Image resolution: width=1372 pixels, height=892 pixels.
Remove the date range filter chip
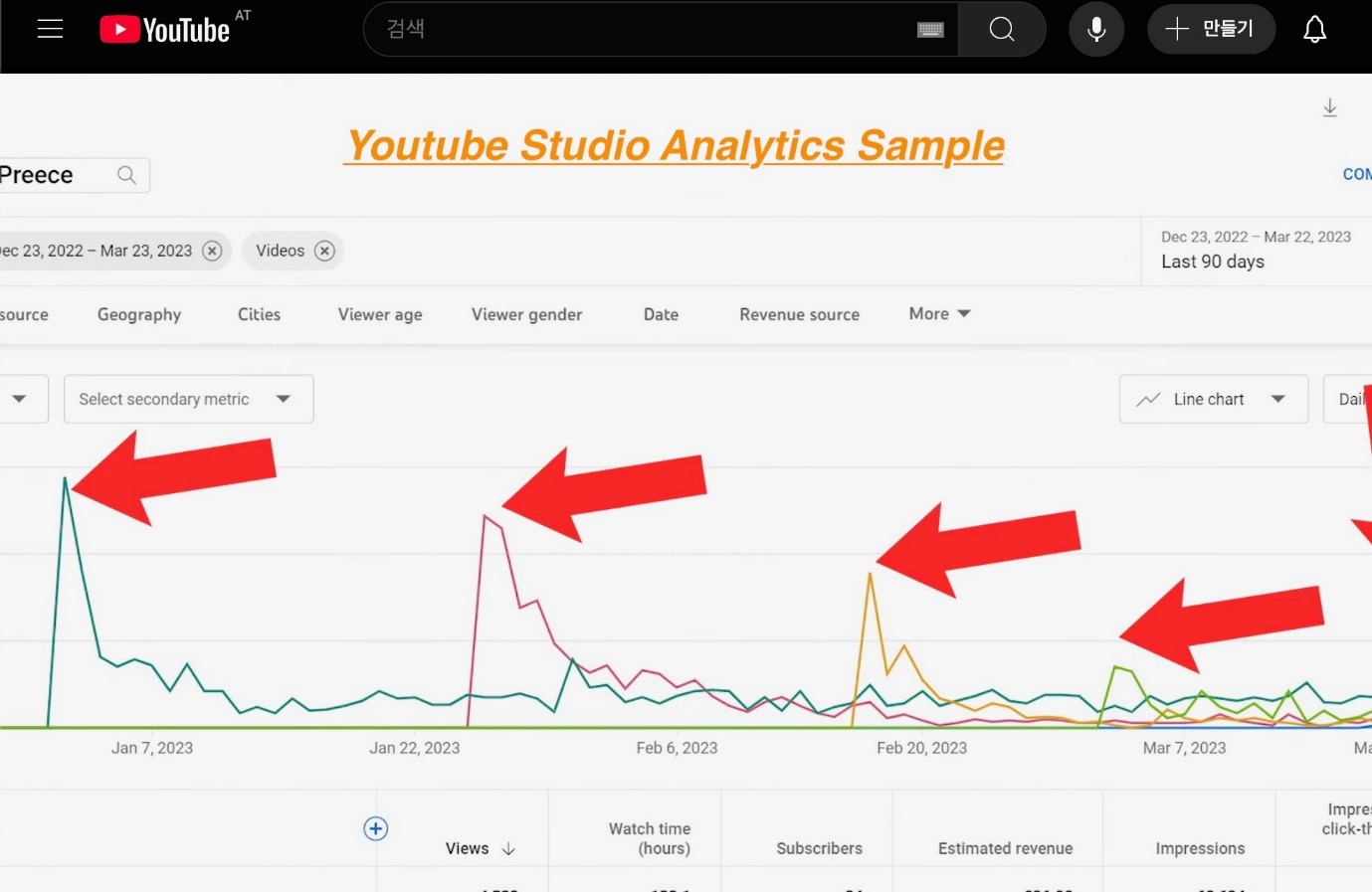coord(212,251)
